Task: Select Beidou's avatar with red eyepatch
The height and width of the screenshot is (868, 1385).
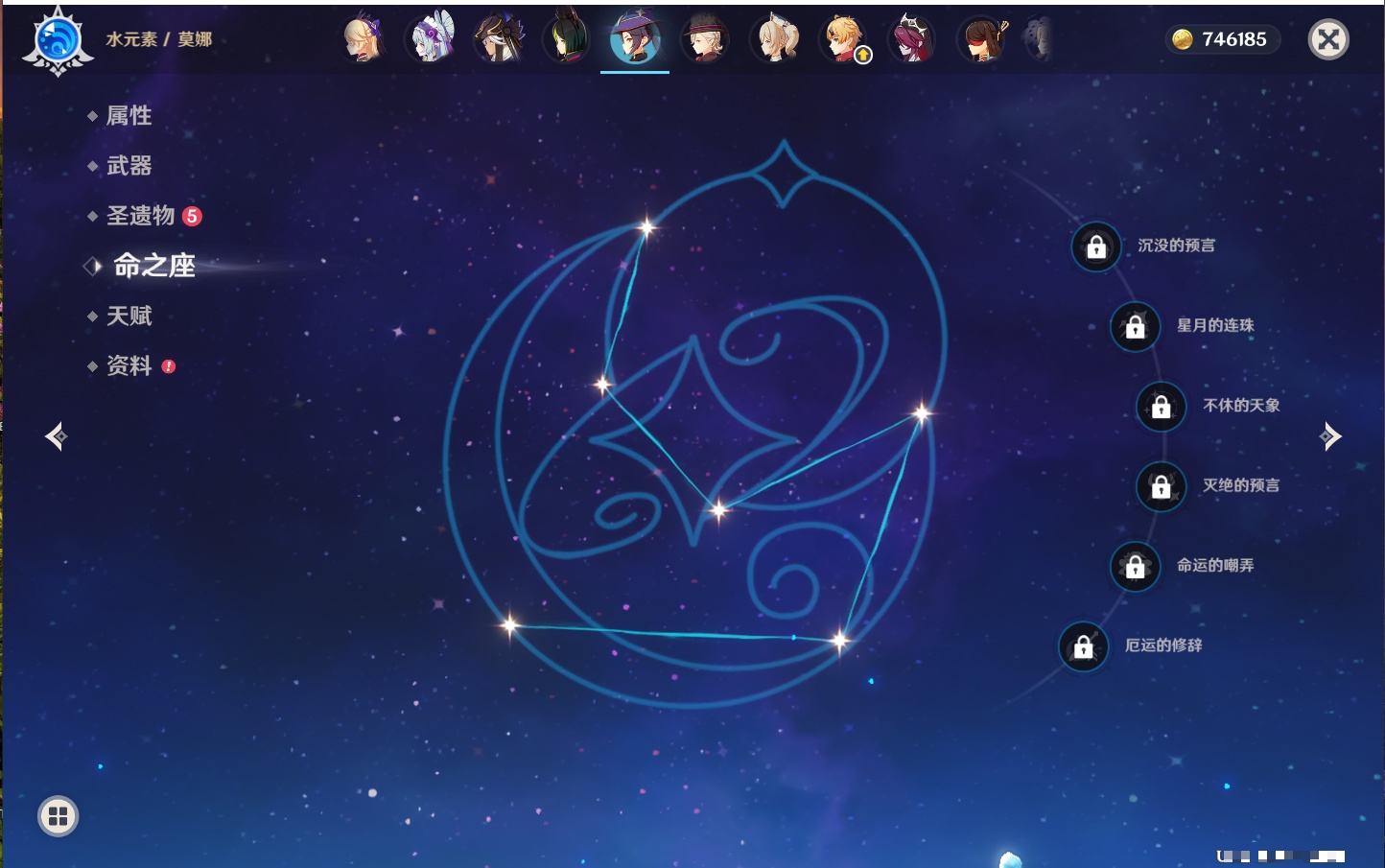Action: (982, 39)
